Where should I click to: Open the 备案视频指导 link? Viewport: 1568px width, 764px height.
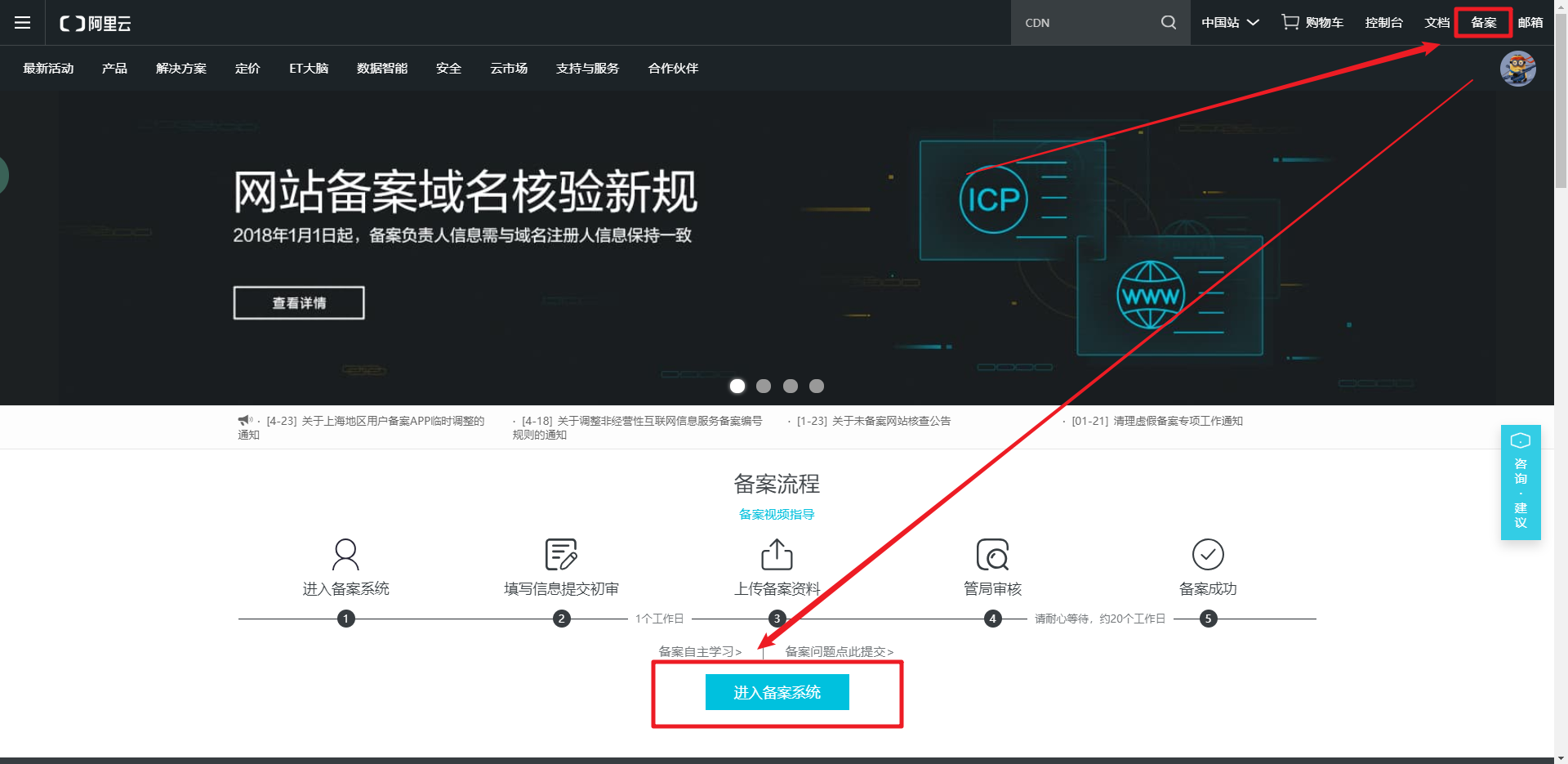(x=776, y=514)
